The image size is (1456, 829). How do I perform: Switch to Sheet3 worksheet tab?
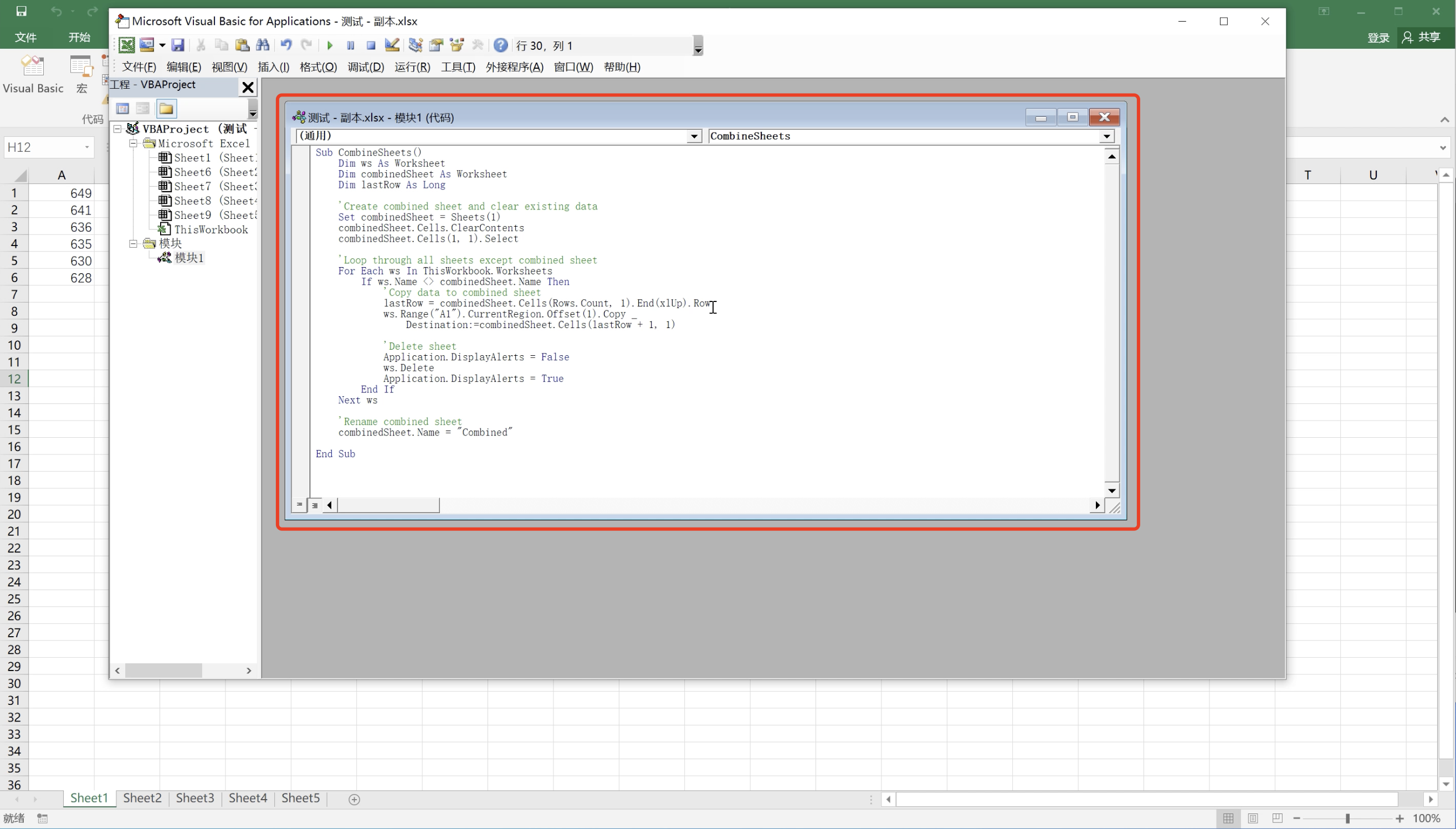[194, 799]
